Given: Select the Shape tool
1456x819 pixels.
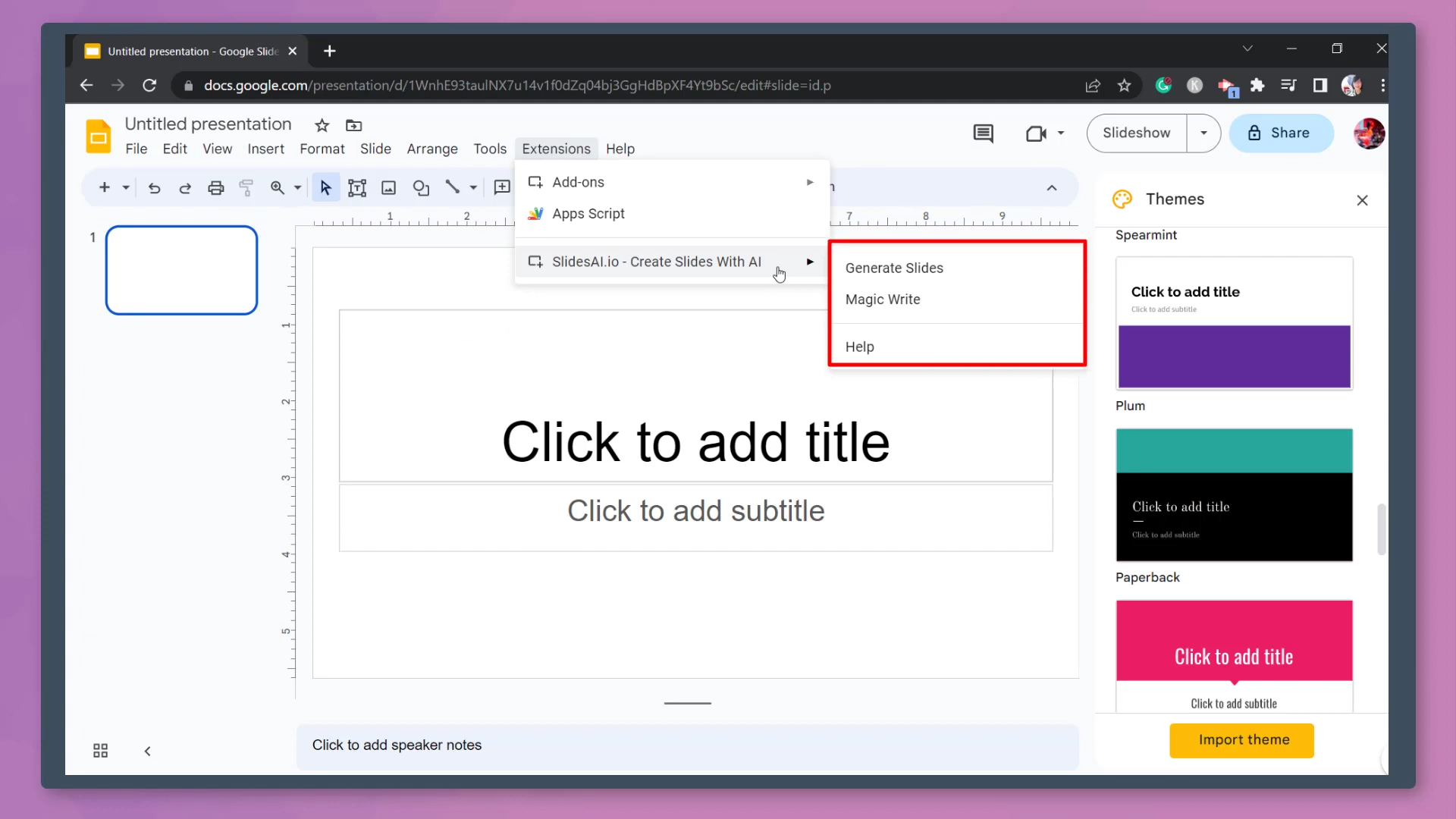Looking at the screenshot, I should coord(422,187).
